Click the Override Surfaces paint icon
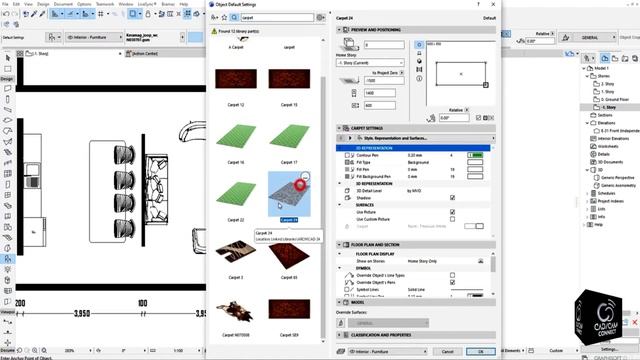The width and height of the screenshot is (640, 360). (341, 323)
